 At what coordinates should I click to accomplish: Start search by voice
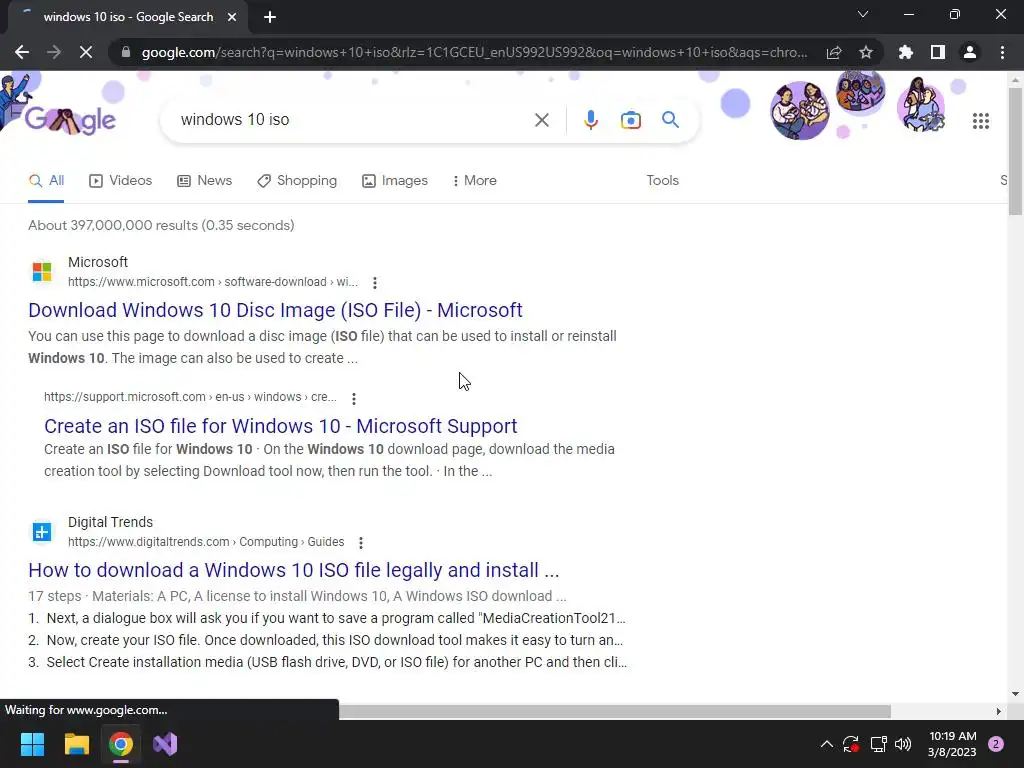pos(591,120)
